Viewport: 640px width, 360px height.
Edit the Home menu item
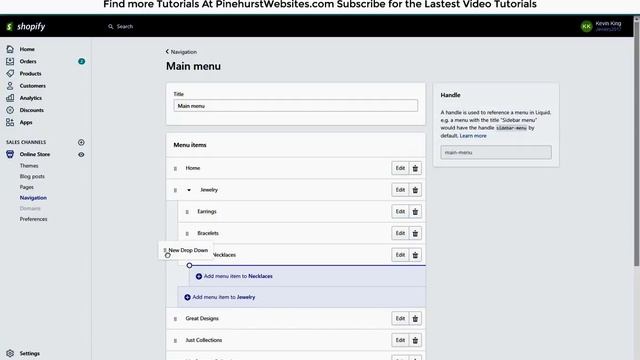pos(400,168)
